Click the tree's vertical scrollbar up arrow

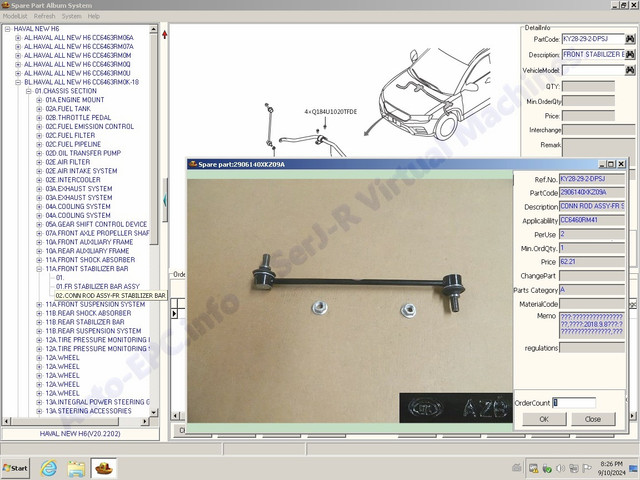click(153, 29)
